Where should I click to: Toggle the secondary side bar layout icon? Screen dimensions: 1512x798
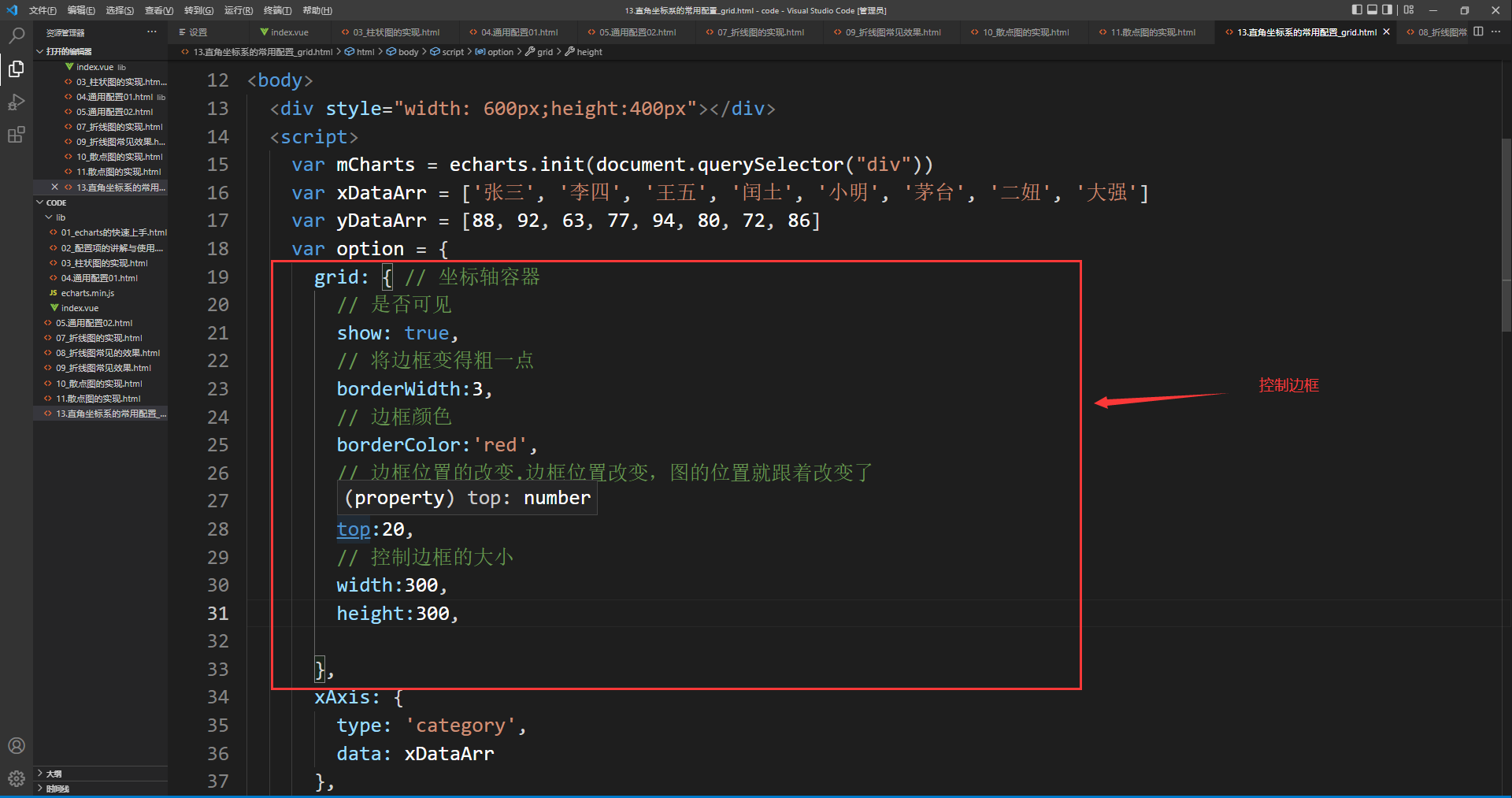(x=1387, y=10)
